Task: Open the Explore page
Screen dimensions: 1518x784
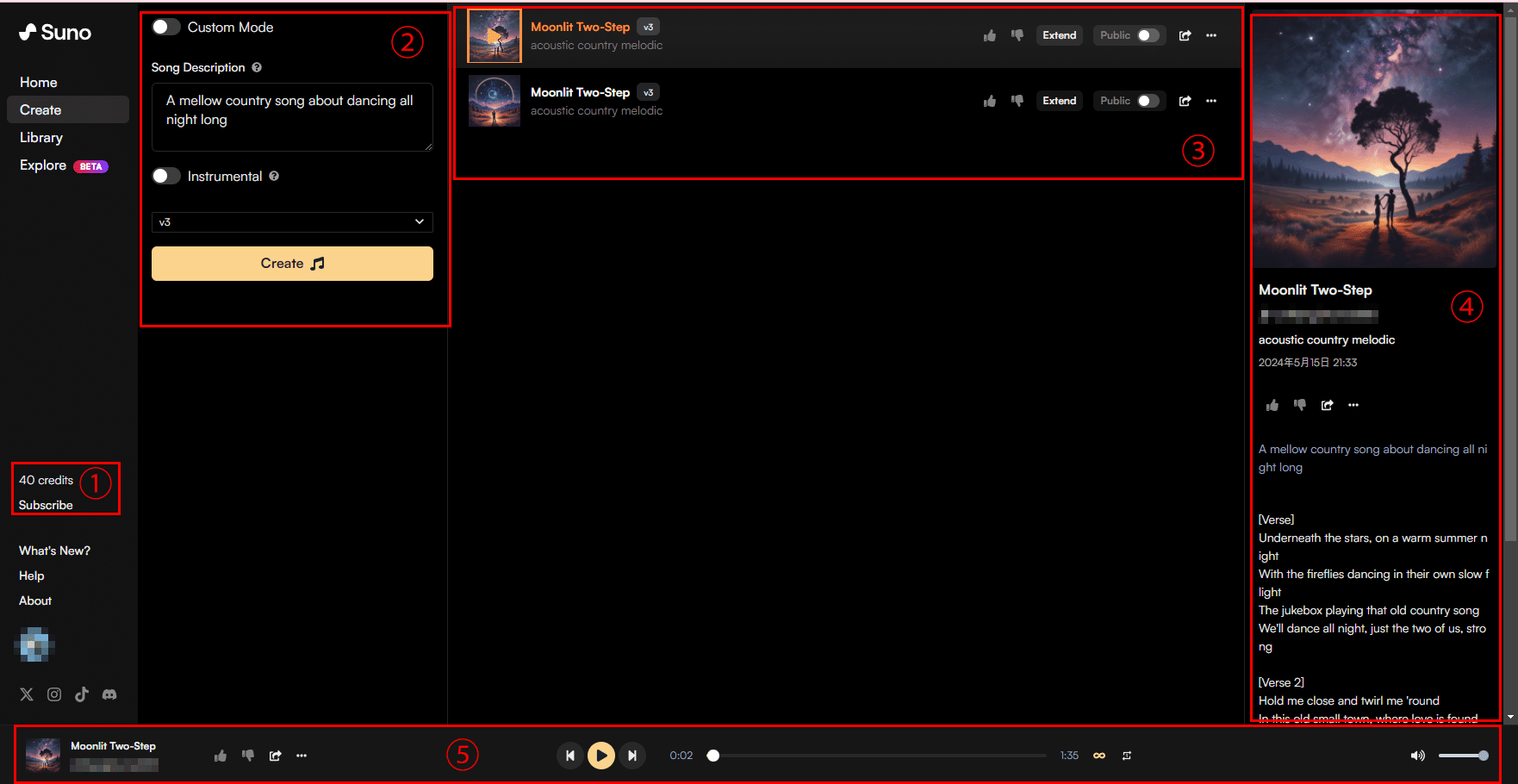Action: point(43,165)
